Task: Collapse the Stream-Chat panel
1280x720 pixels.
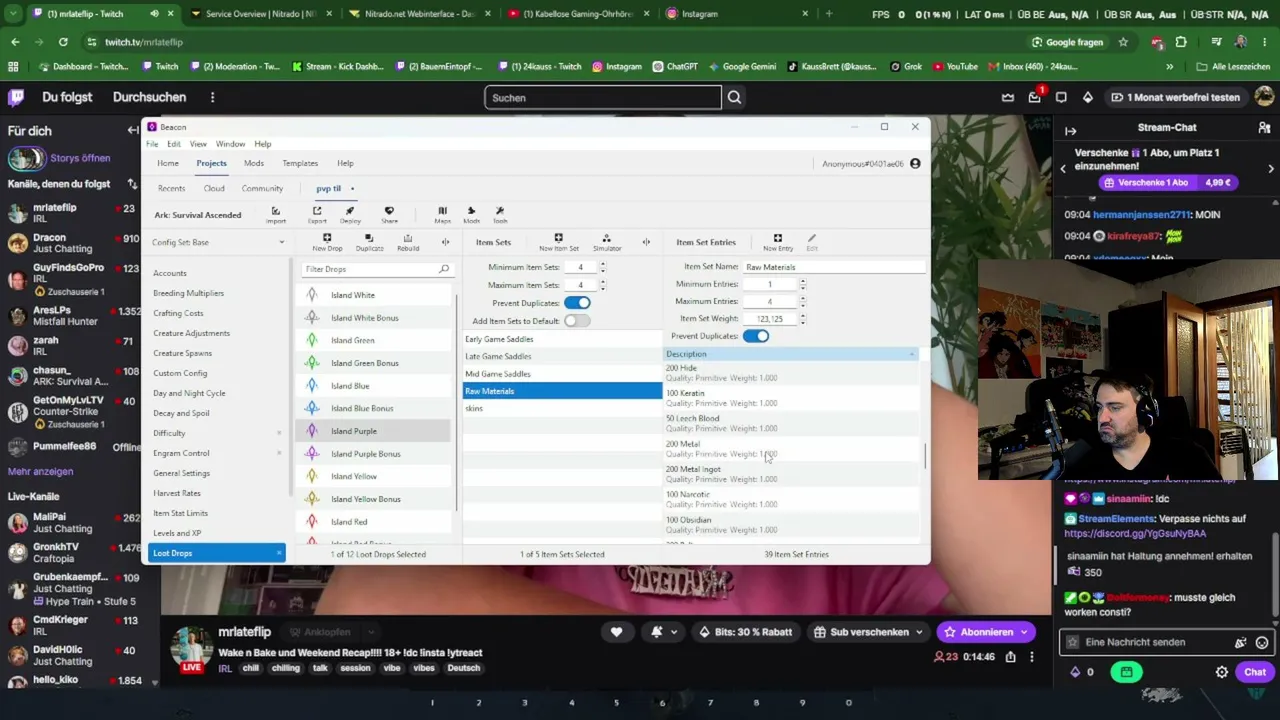Action: click(x=1070, y=131)
